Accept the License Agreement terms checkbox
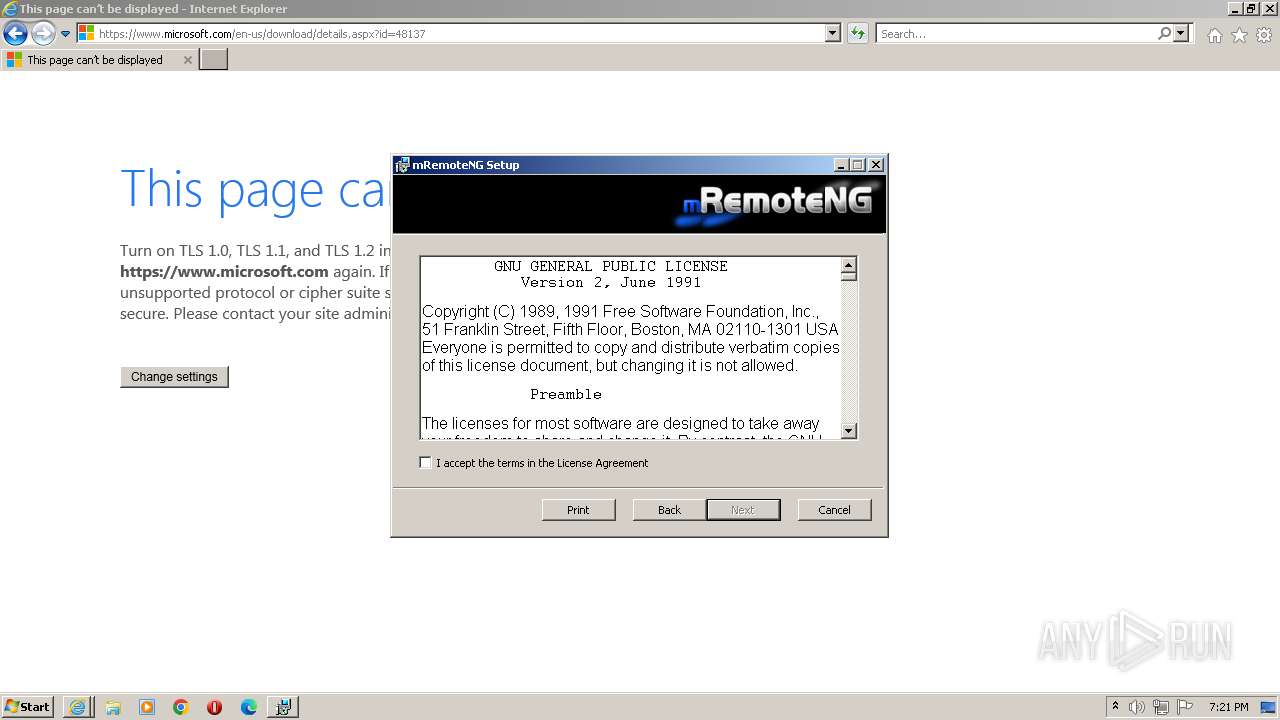This screenshot has width=1280, height=720. point(426,463)
